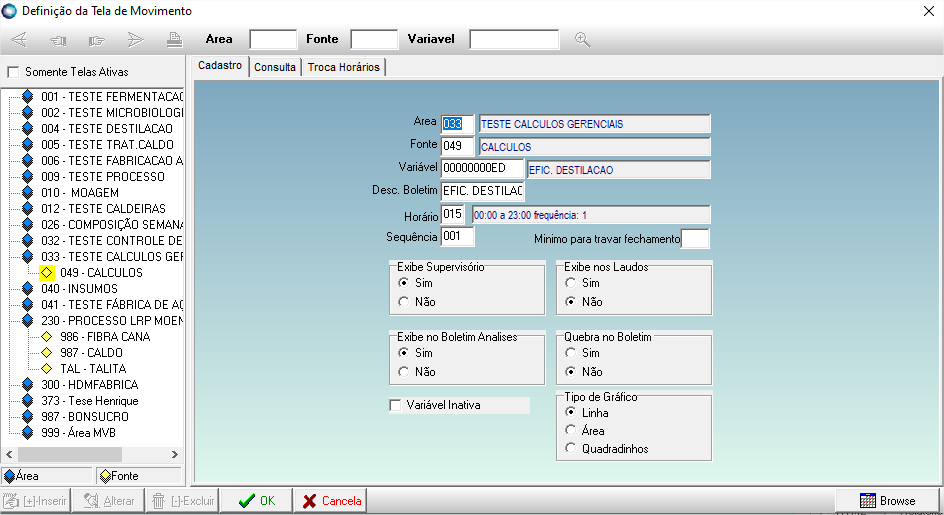The width and height of the screenshot is (944, 515).
Task: Click yellow diamond of 986 - FIBRA CANA
Action: [x=47, y=337]
